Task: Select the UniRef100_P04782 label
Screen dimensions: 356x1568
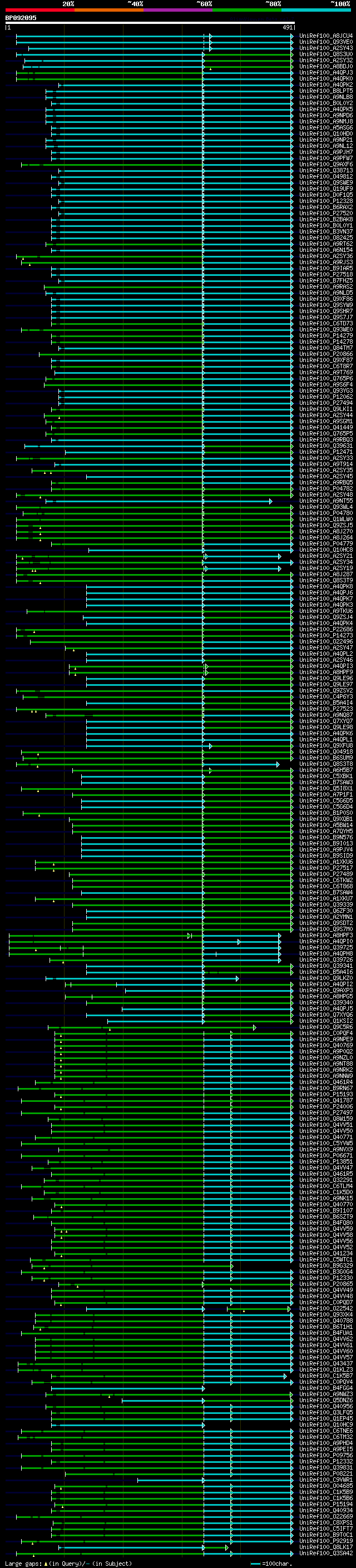Action: pyautogui.click(x=326, y=489)
